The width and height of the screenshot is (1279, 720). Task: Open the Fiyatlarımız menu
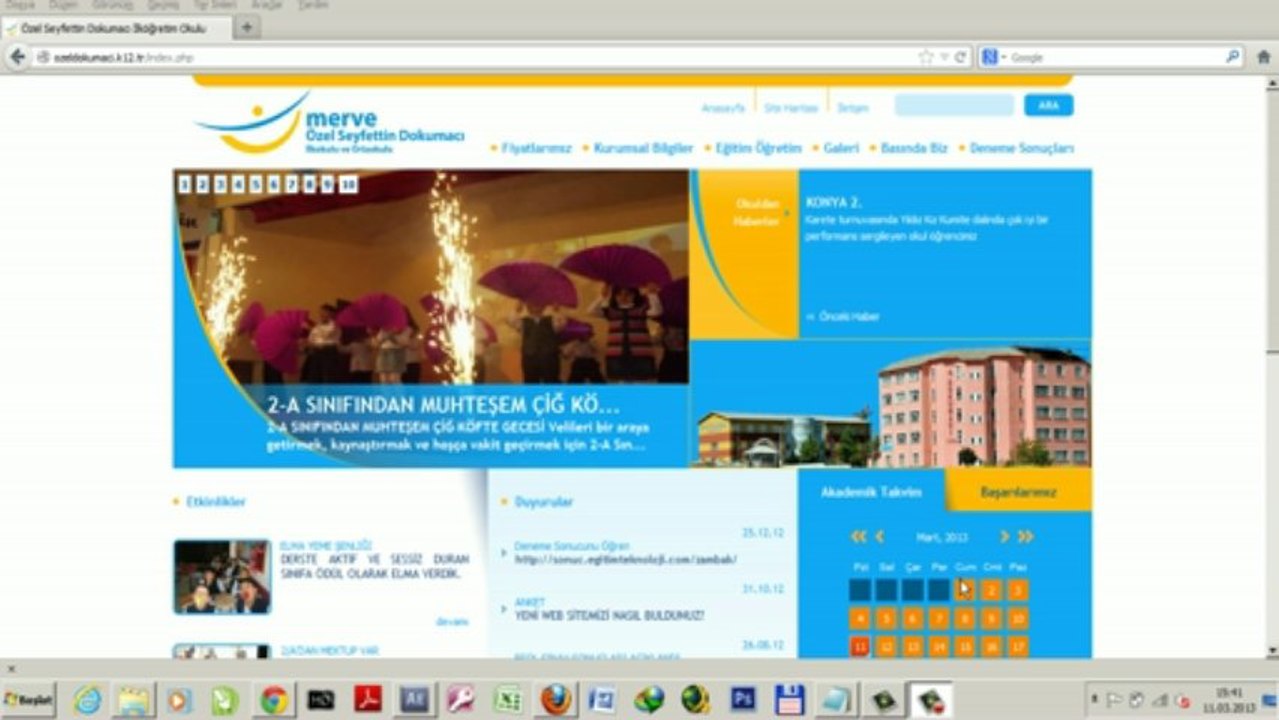point(536,148)
